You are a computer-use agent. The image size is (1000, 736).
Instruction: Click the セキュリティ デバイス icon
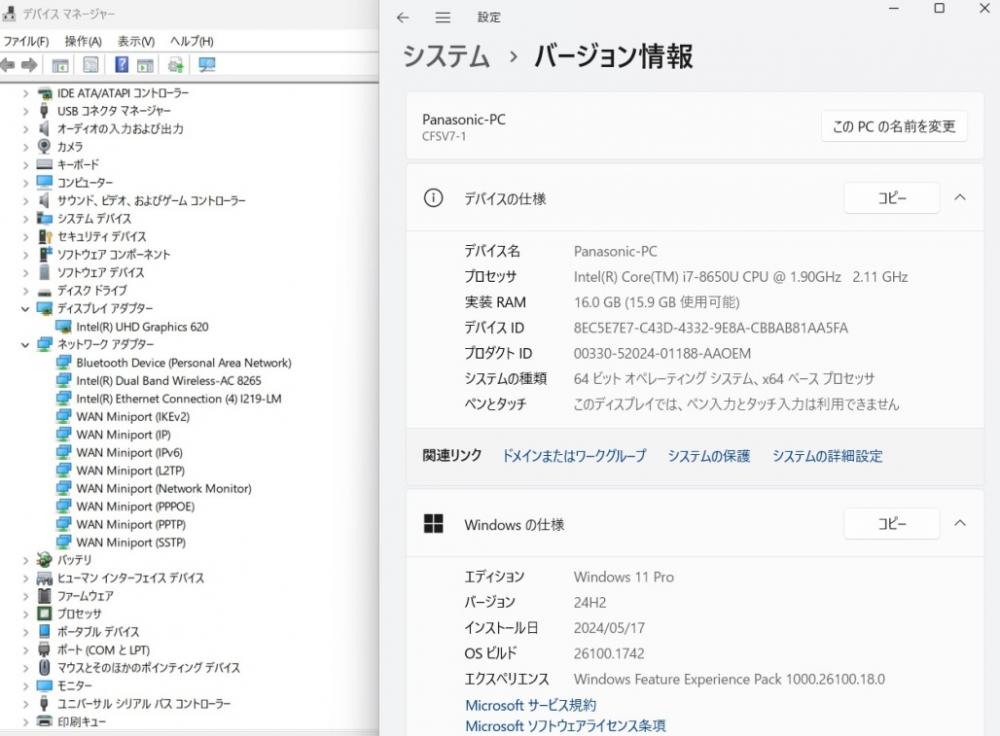pos(45,237)
